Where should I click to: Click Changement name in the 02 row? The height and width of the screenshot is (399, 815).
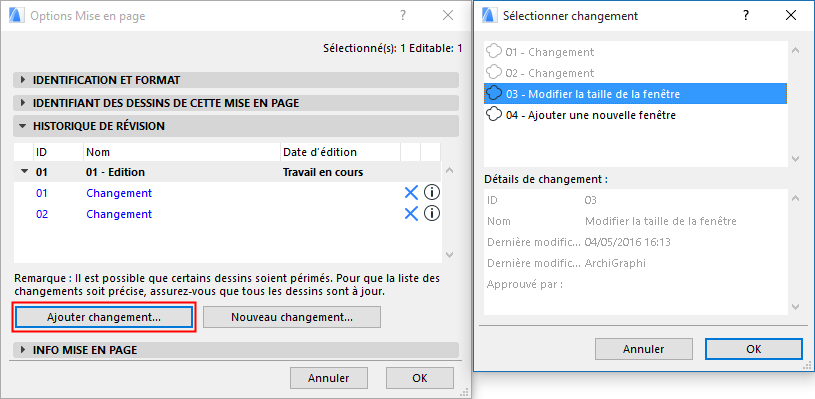pyautogui.click(x=119, y=214)
